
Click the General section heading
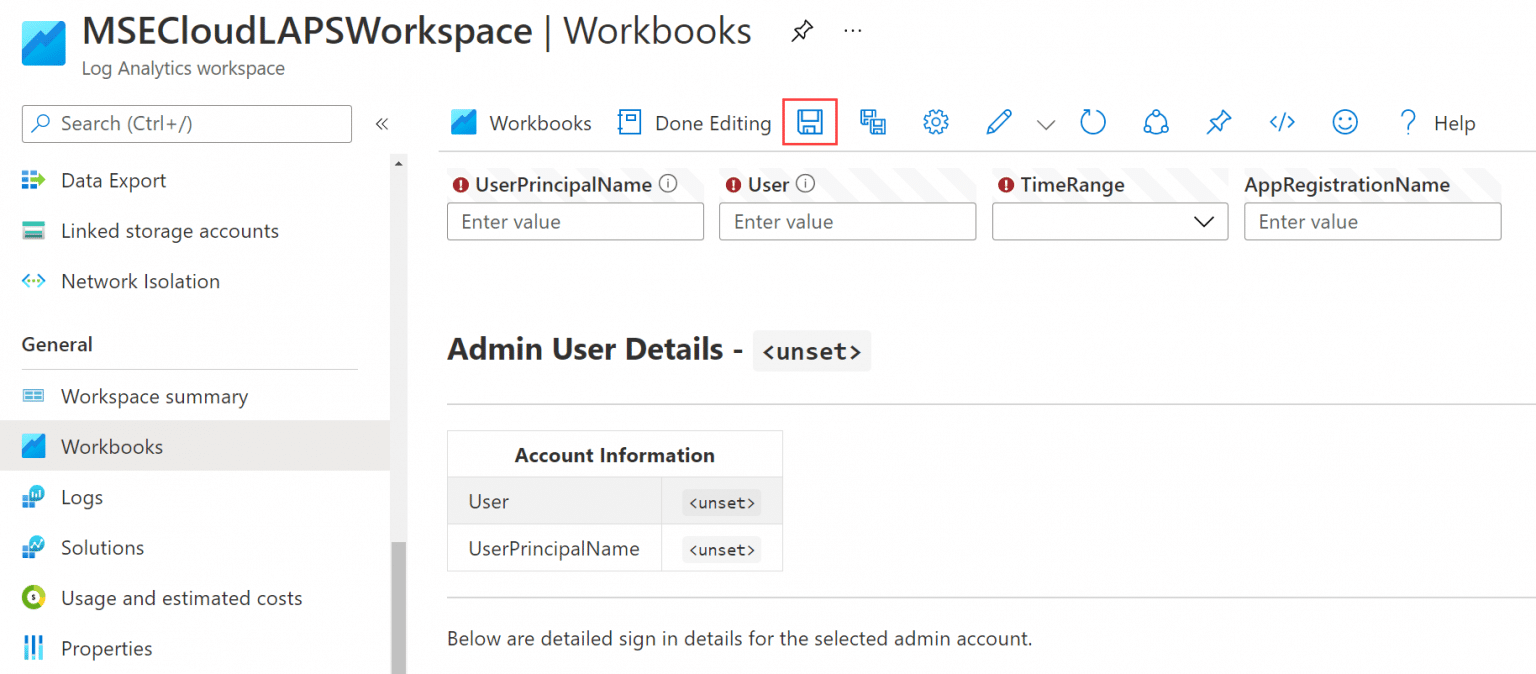point(57,344)
